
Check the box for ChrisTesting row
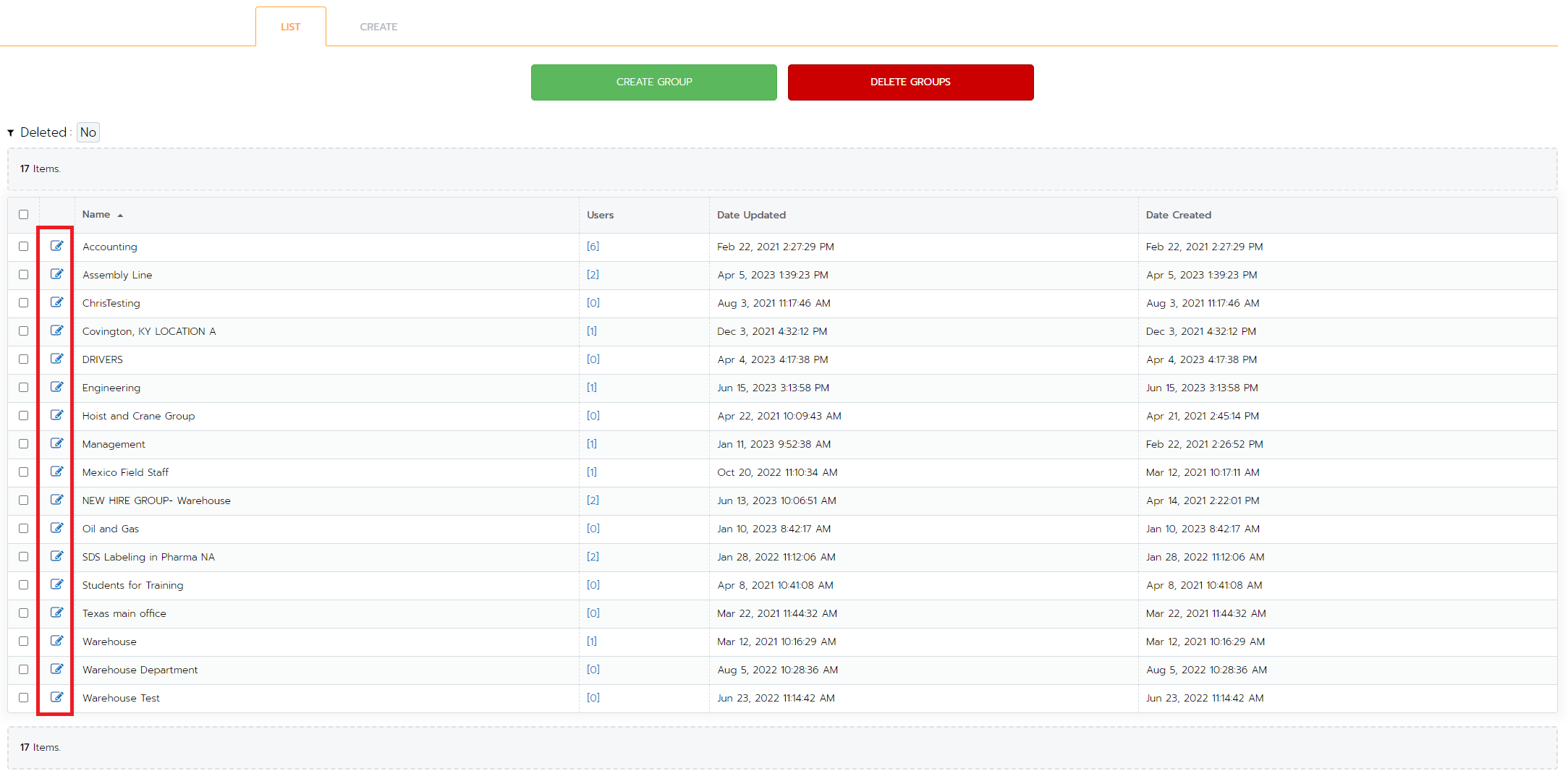[x=23, y=302]
